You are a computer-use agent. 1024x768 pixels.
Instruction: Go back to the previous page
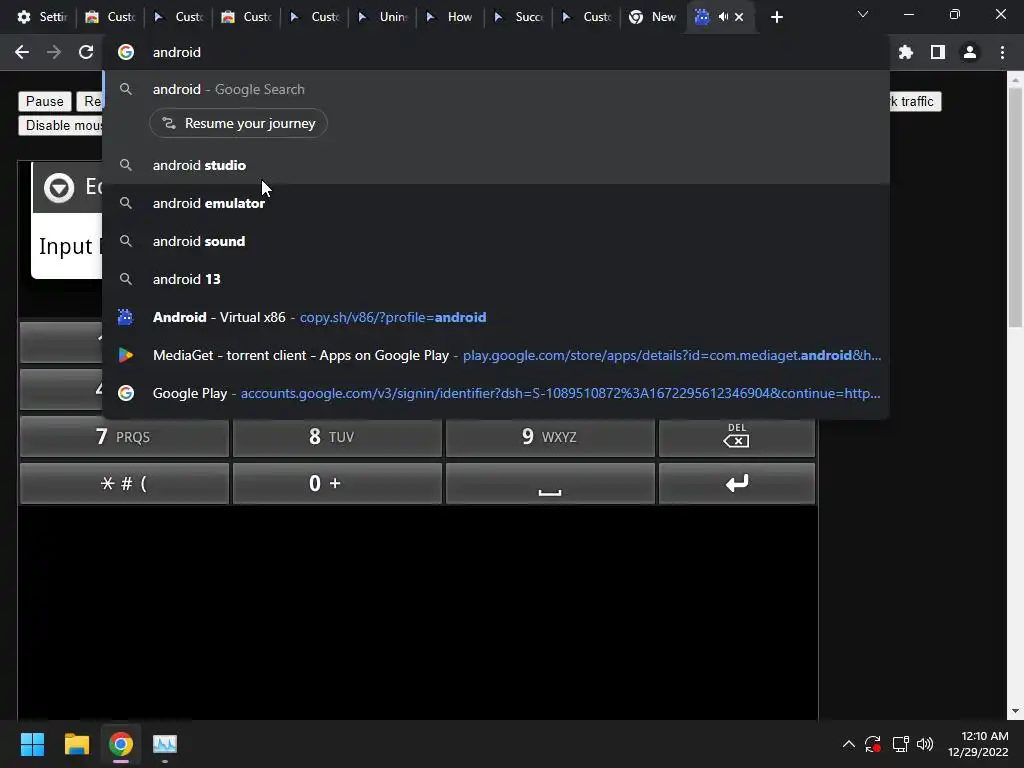(x=22, y=52)
